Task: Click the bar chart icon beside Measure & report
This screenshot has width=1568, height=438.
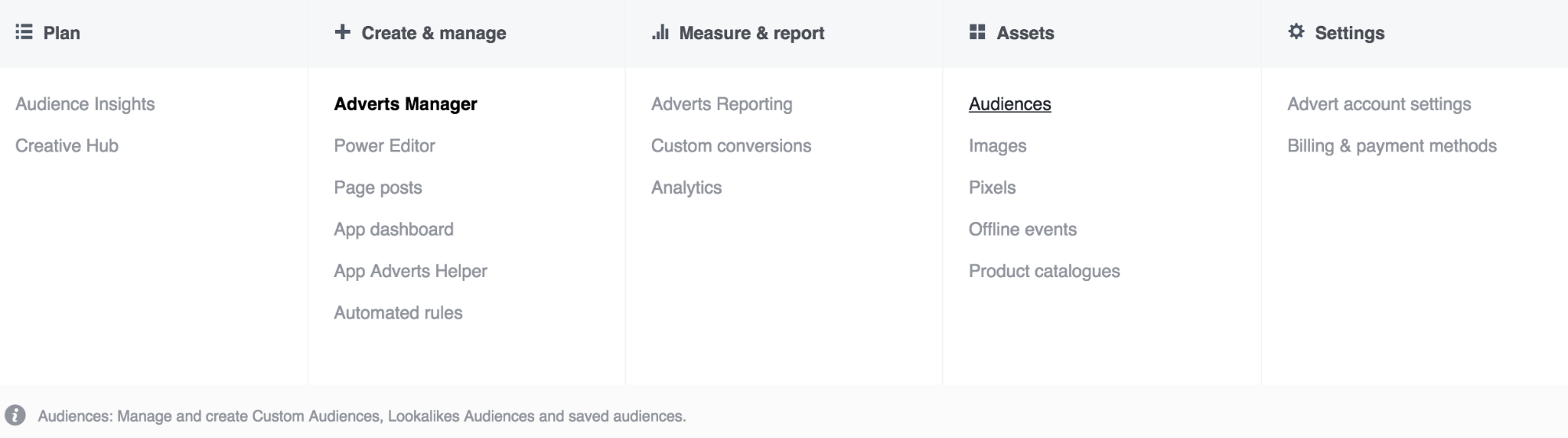Action: [660, 32]
